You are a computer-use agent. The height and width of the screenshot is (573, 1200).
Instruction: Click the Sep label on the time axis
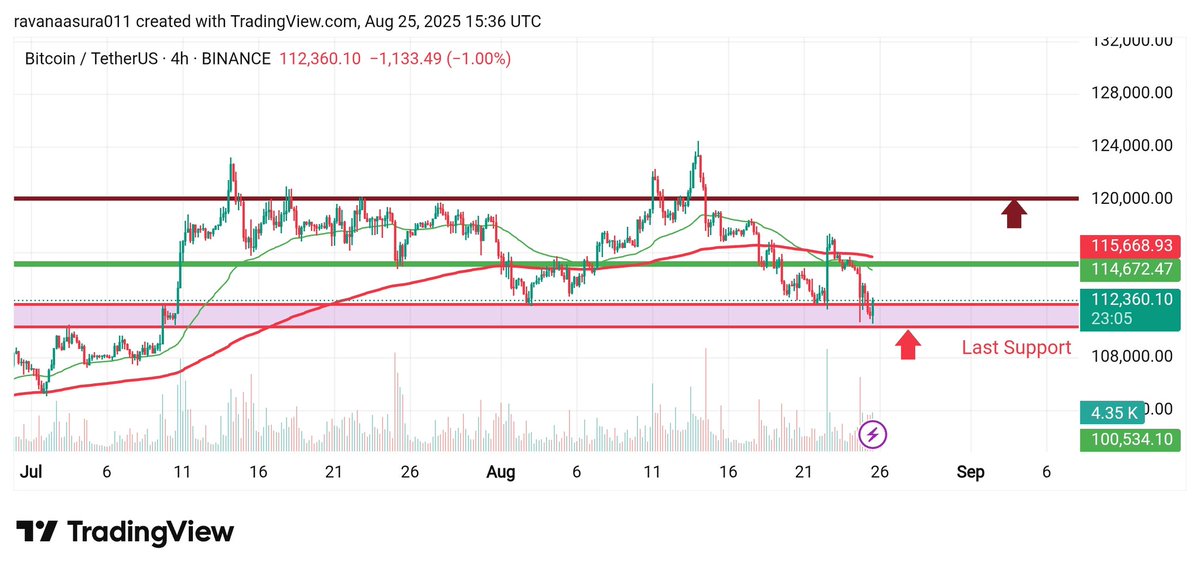pyautogui.click(x=971, y=472)
